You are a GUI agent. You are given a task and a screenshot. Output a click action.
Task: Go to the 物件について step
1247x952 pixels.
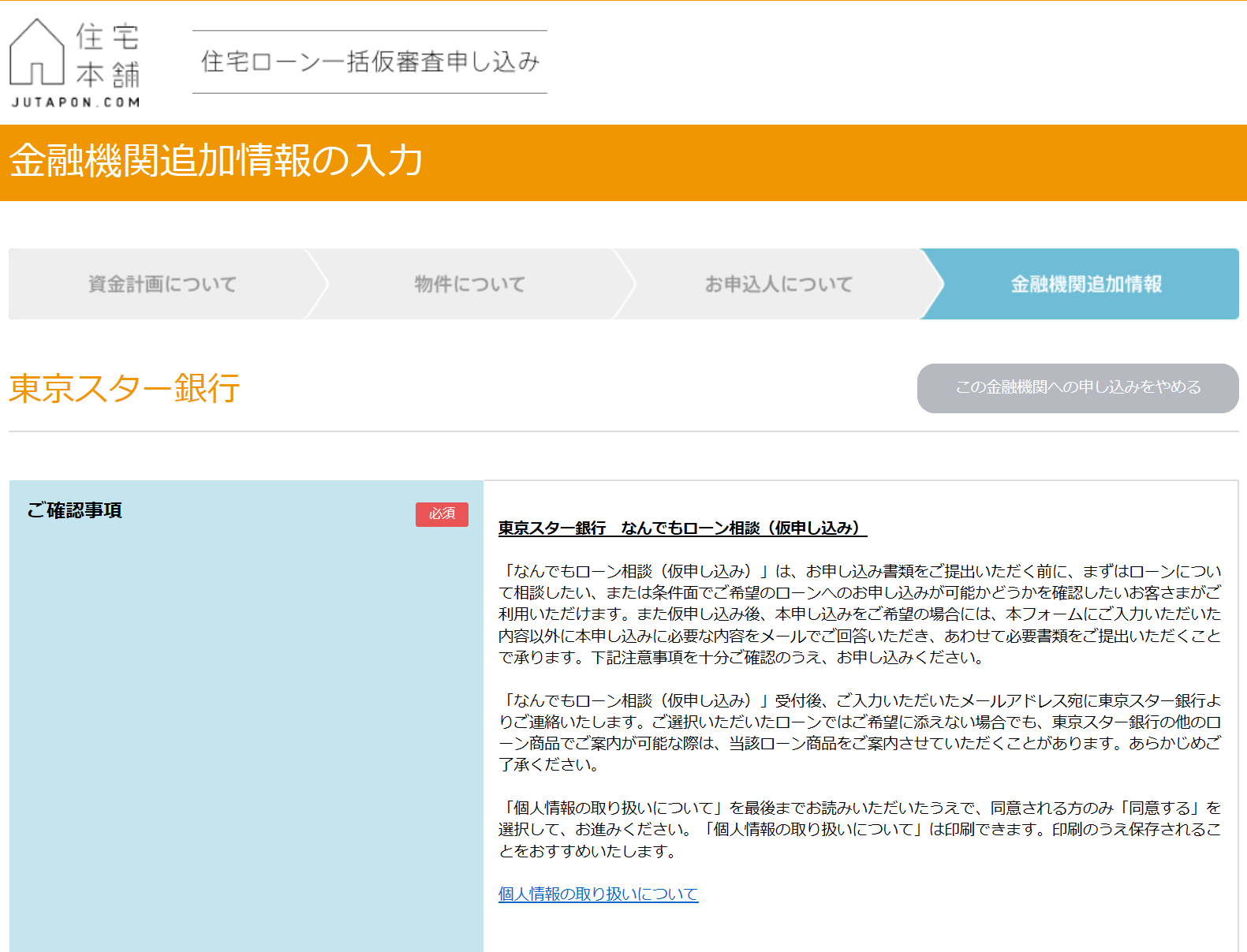coord(470,284)
